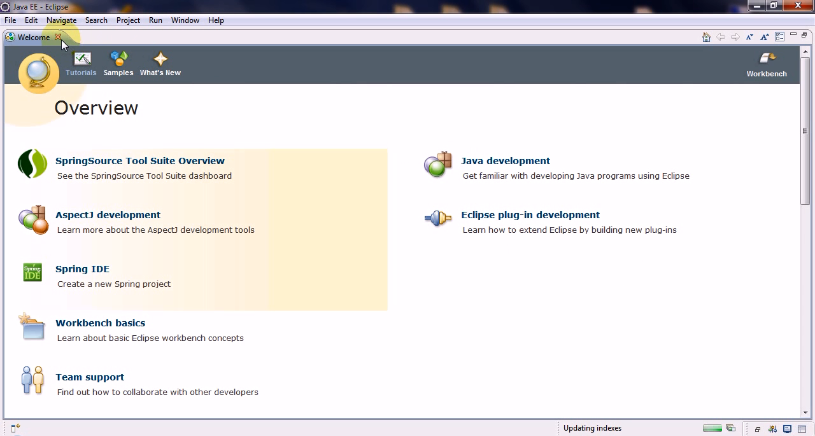Magnify the Welcome page font size
This screenshot has height=436, width=815.
[764, 37]
